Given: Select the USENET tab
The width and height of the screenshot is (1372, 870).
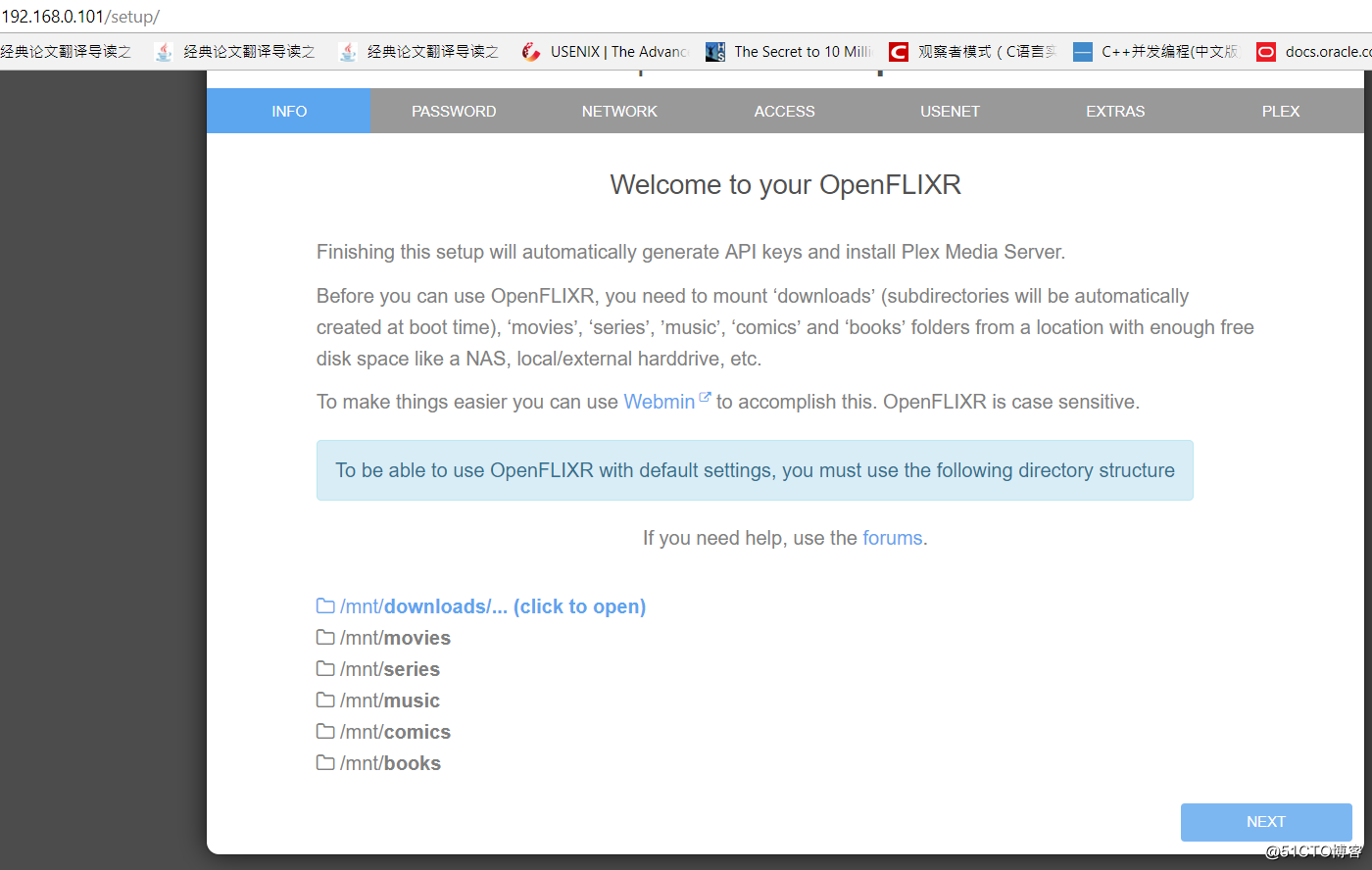Looking at the screenshot, I should [x=950, y=111].
